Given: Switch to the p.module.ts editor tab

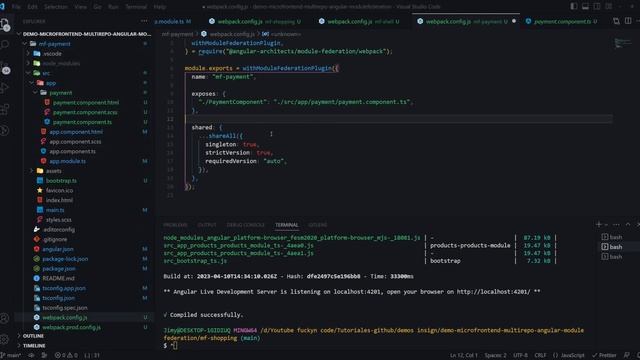Looking at the screenshot, I should click(x=172, y=21).
